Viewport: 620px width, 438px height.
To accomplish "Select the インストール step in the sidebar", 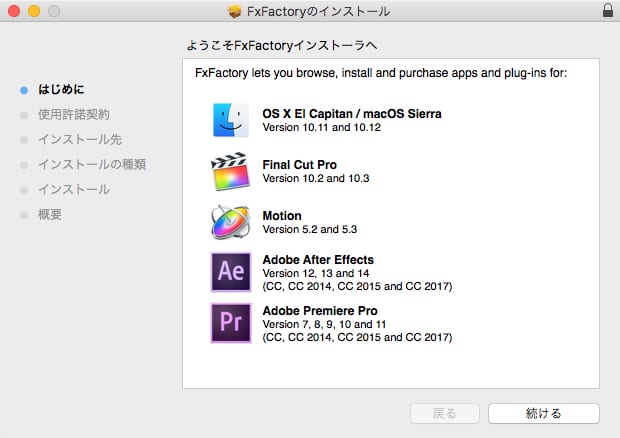I will click(74, 189).
